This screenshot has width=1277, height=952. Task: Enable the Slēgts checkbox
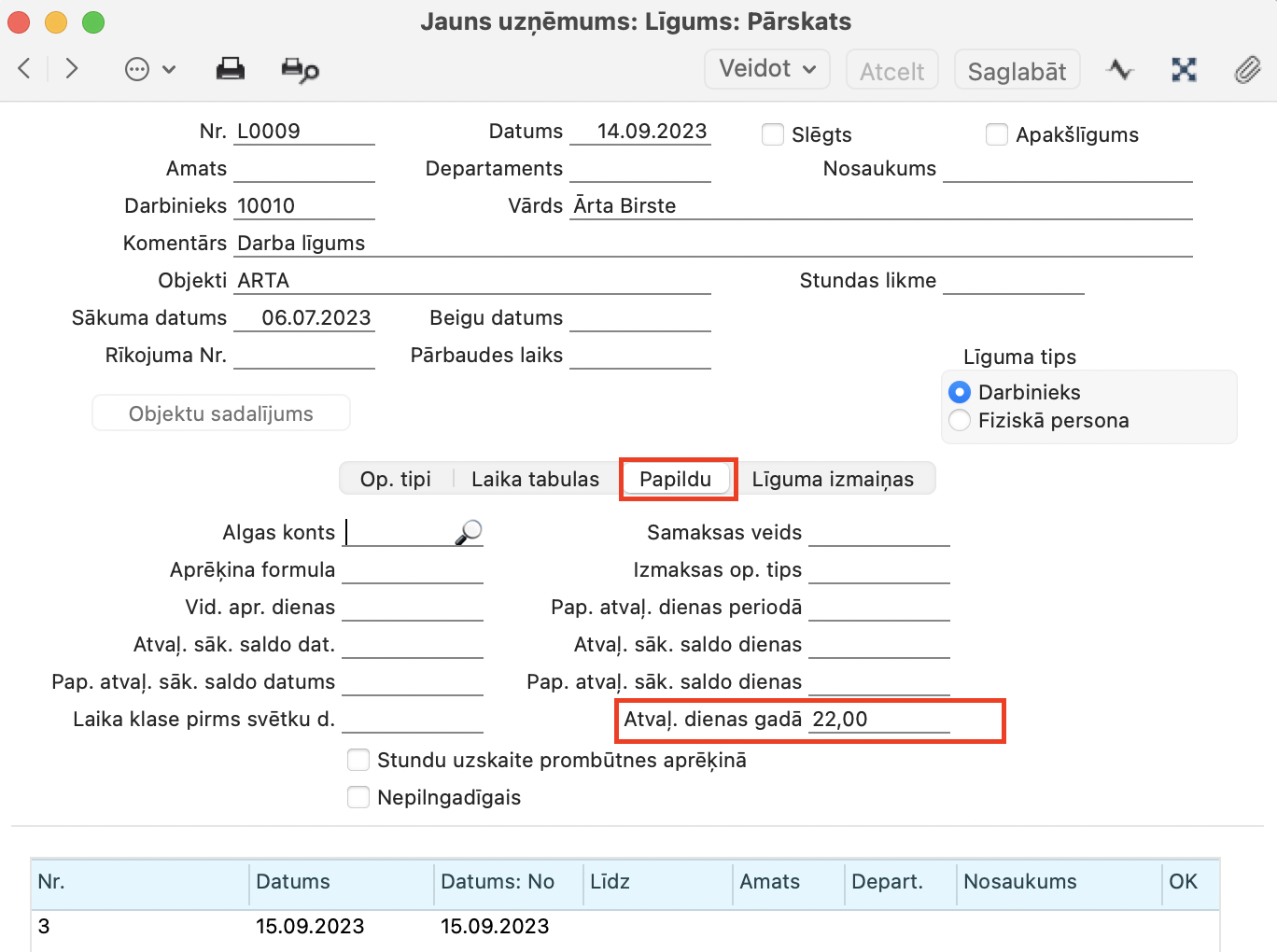point(773,134)
